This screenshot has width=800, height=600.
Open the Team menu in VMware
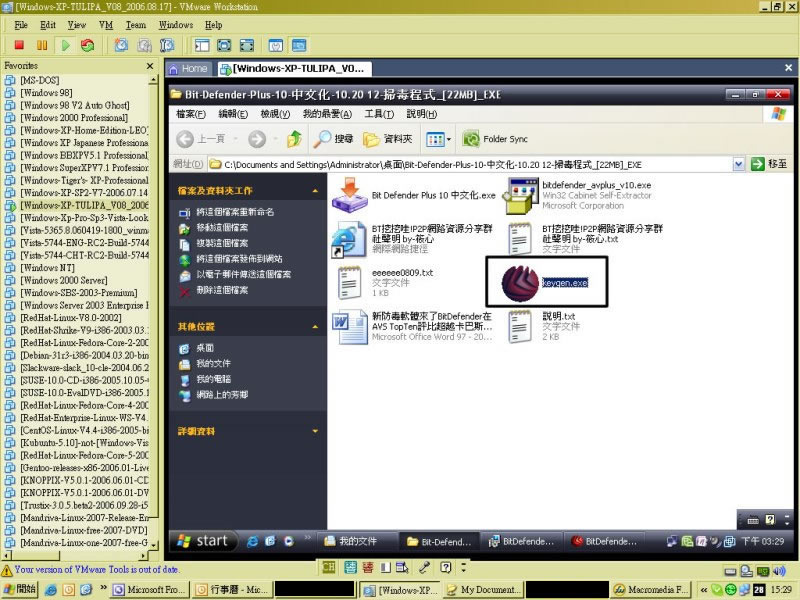click(136, 24)
